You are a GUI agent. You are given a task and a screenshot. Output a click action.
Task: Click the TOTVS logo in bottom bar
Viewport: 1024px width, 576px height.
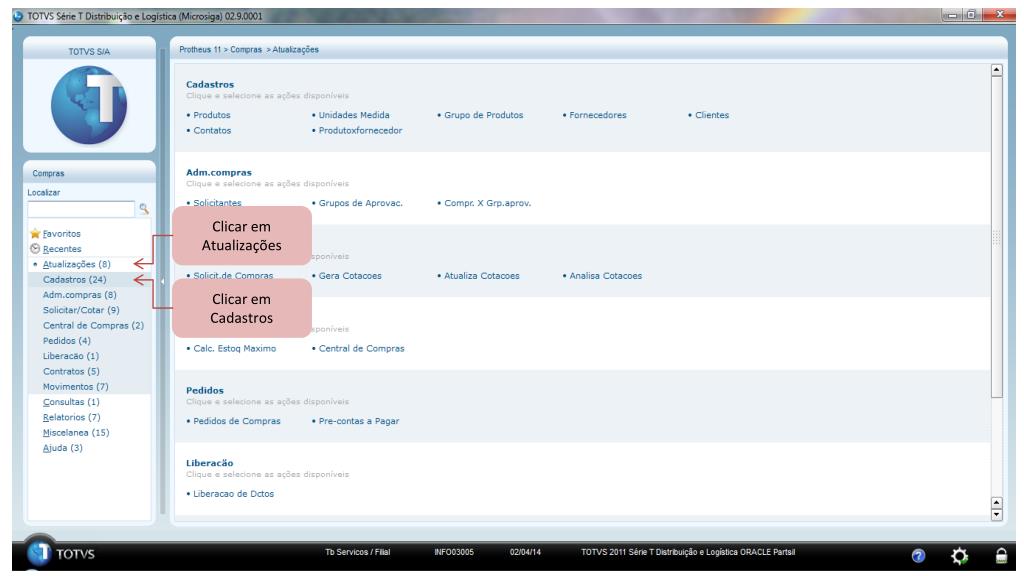click(61, 554)
